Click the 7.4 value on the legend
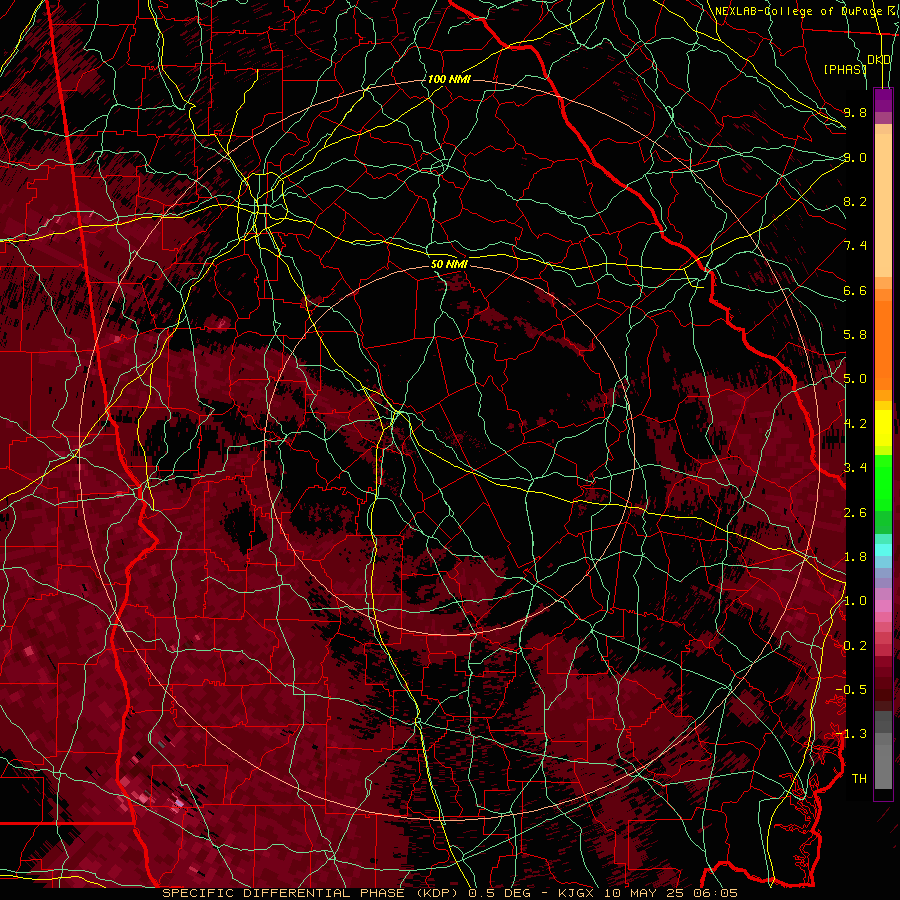Screen dimensions: 900x900 point(855,246)
